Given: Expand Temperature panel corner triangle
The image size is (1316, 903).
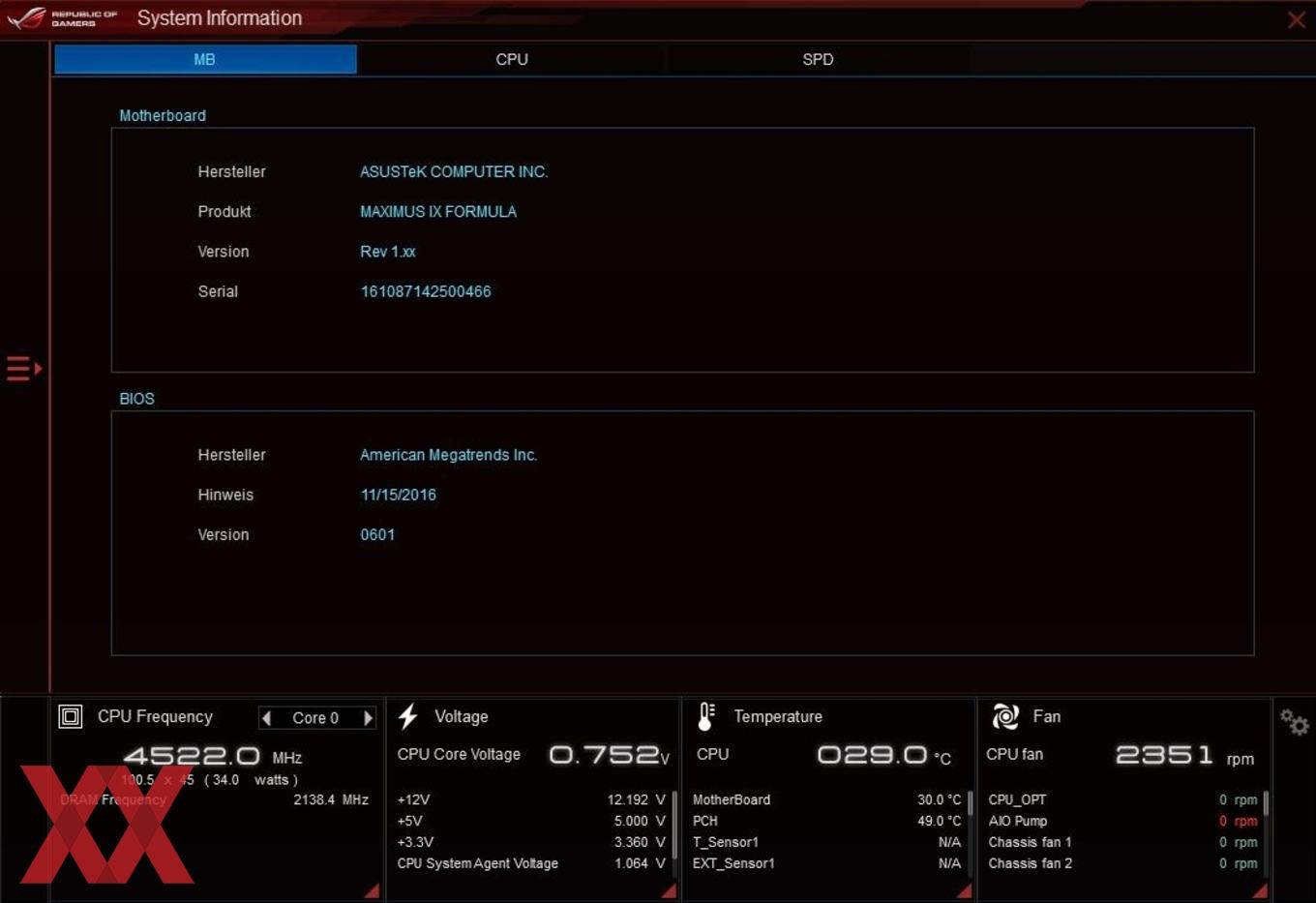Looking at the screenshot, I should (964, 890).
